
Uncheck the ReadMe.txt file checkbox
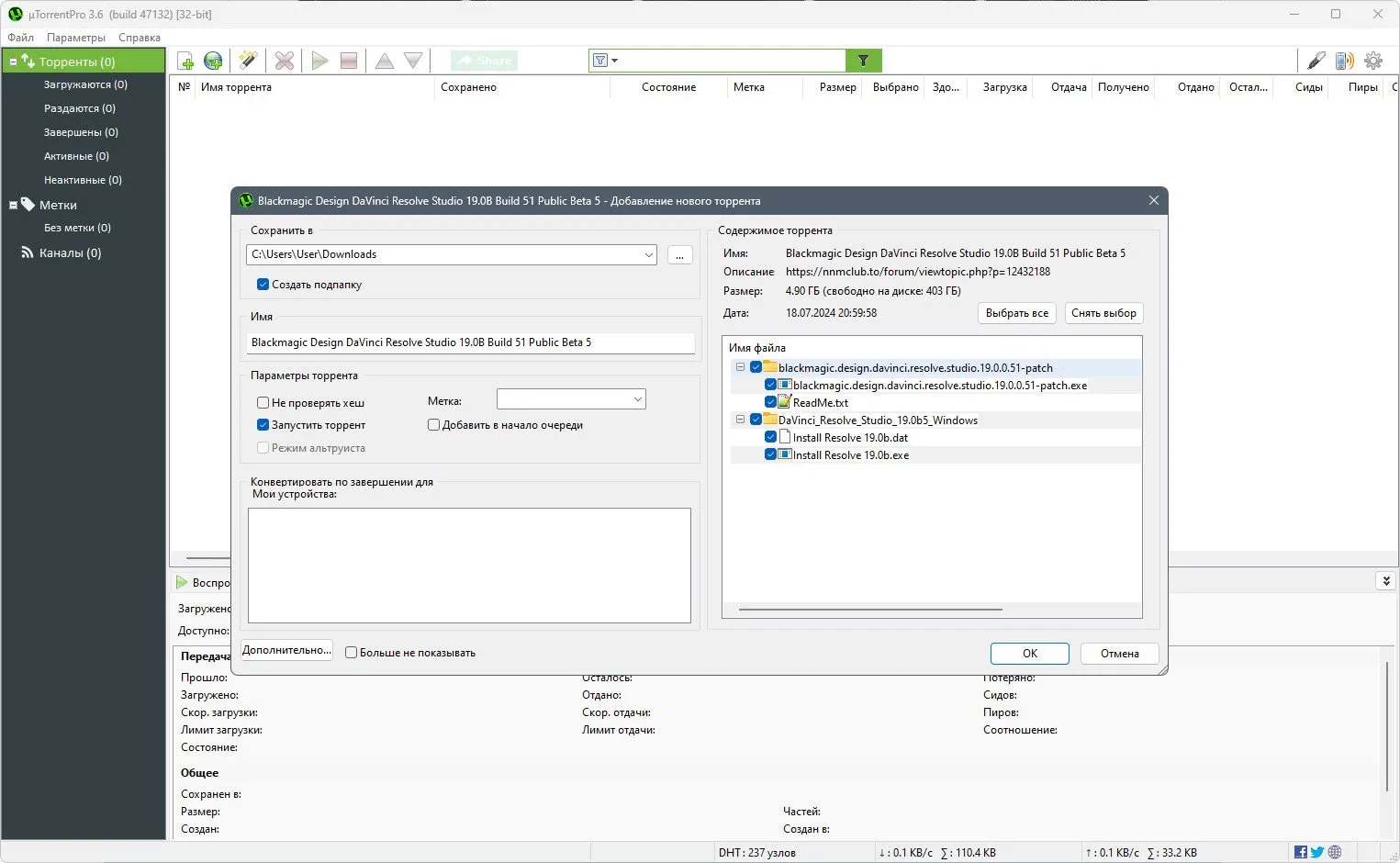[770, 402]
